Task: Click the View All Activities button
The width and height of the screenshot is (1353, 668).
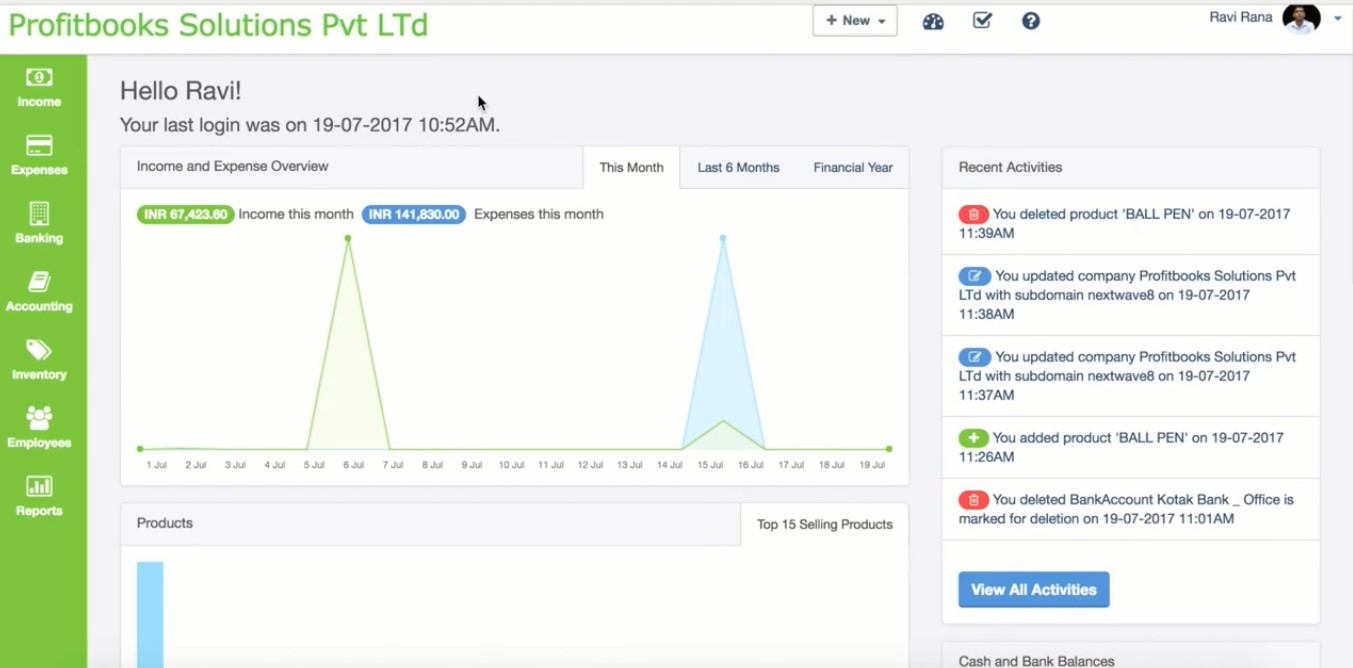Action: pos(1034,590)
